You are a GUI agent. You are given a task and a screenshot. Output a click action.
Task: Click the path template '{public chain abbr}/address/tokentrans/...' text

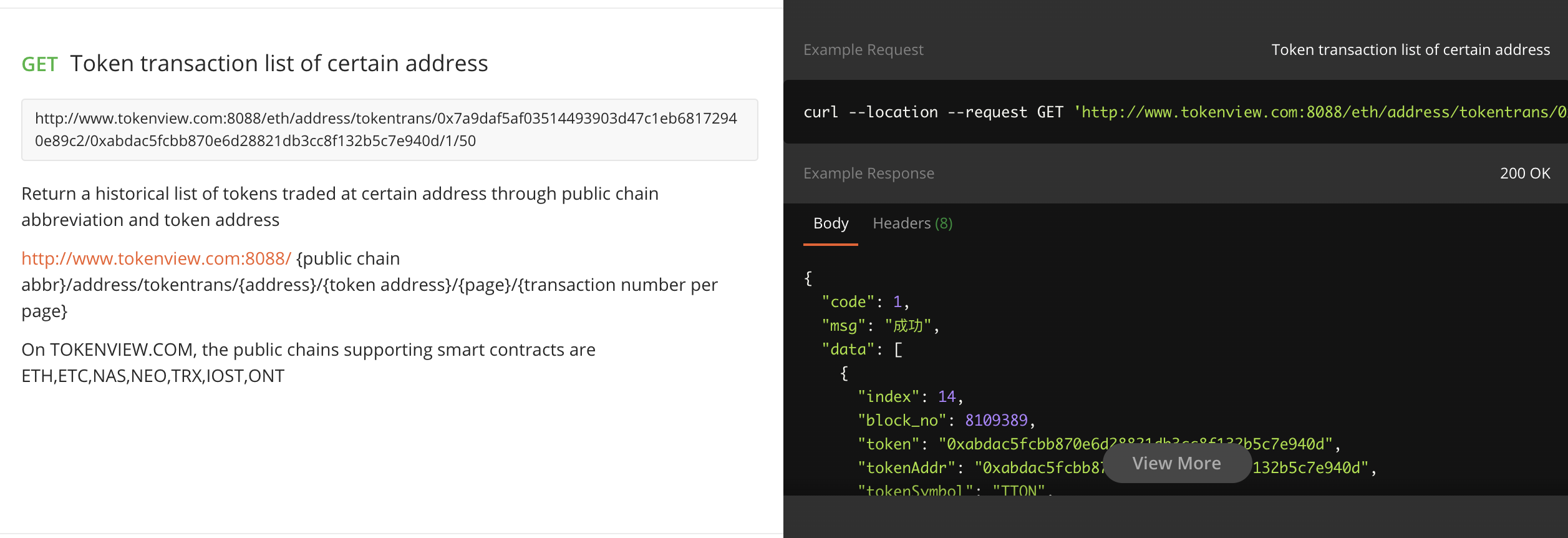pos(369,285)
